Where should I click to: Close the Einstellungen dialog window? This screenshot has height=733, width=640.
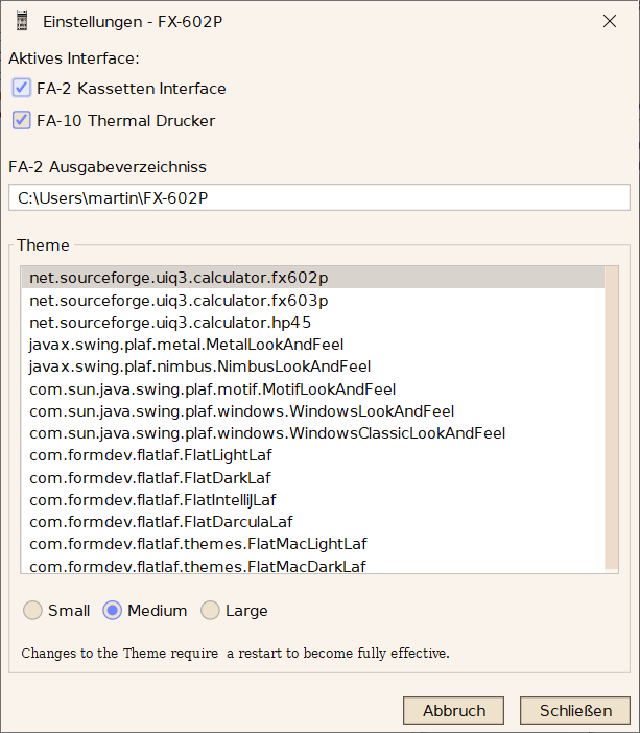tap(609, 21)
